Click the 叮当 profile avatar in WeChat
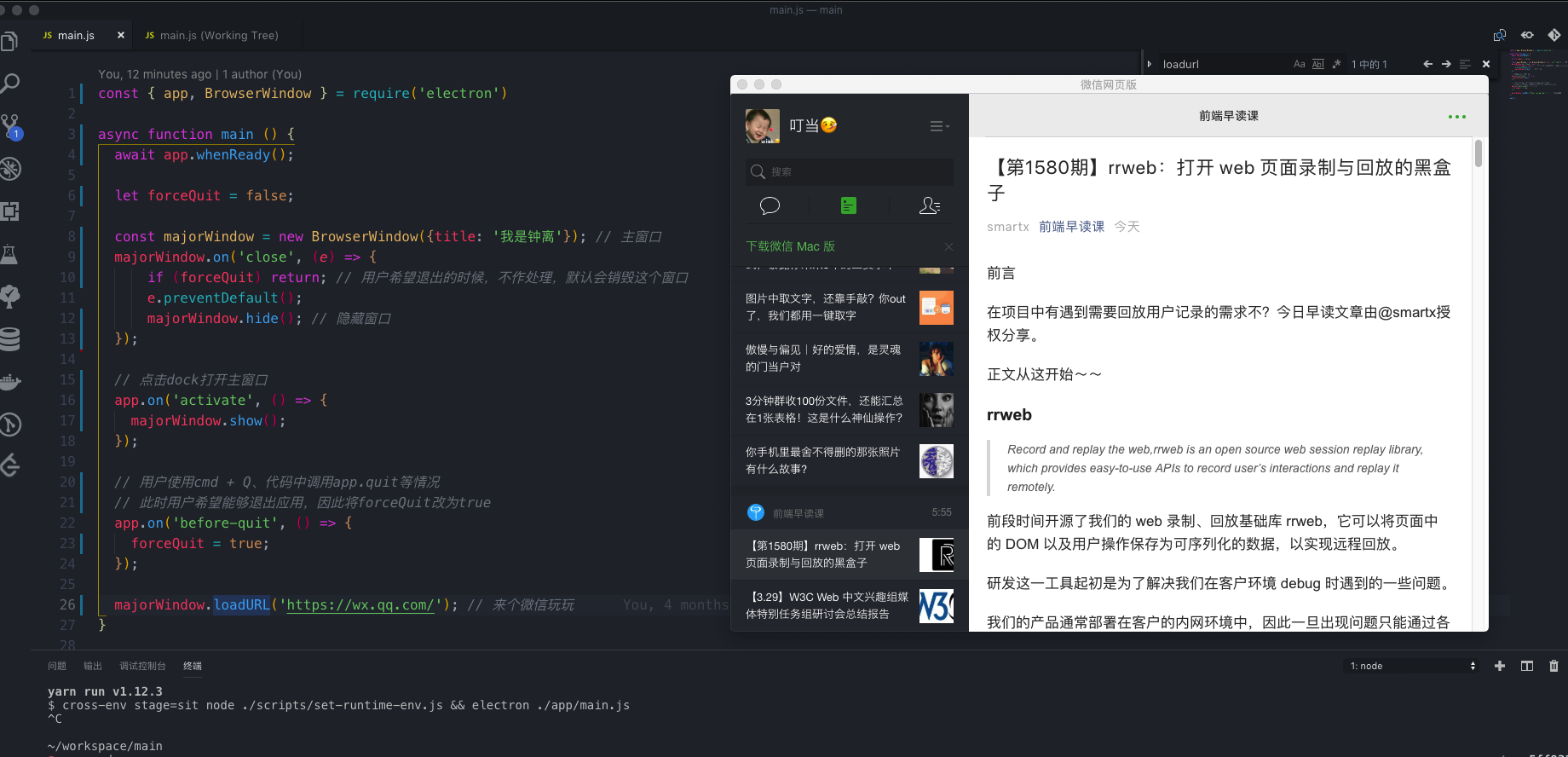This screenshot has width=1568, height=757. [x=763, y=126]
